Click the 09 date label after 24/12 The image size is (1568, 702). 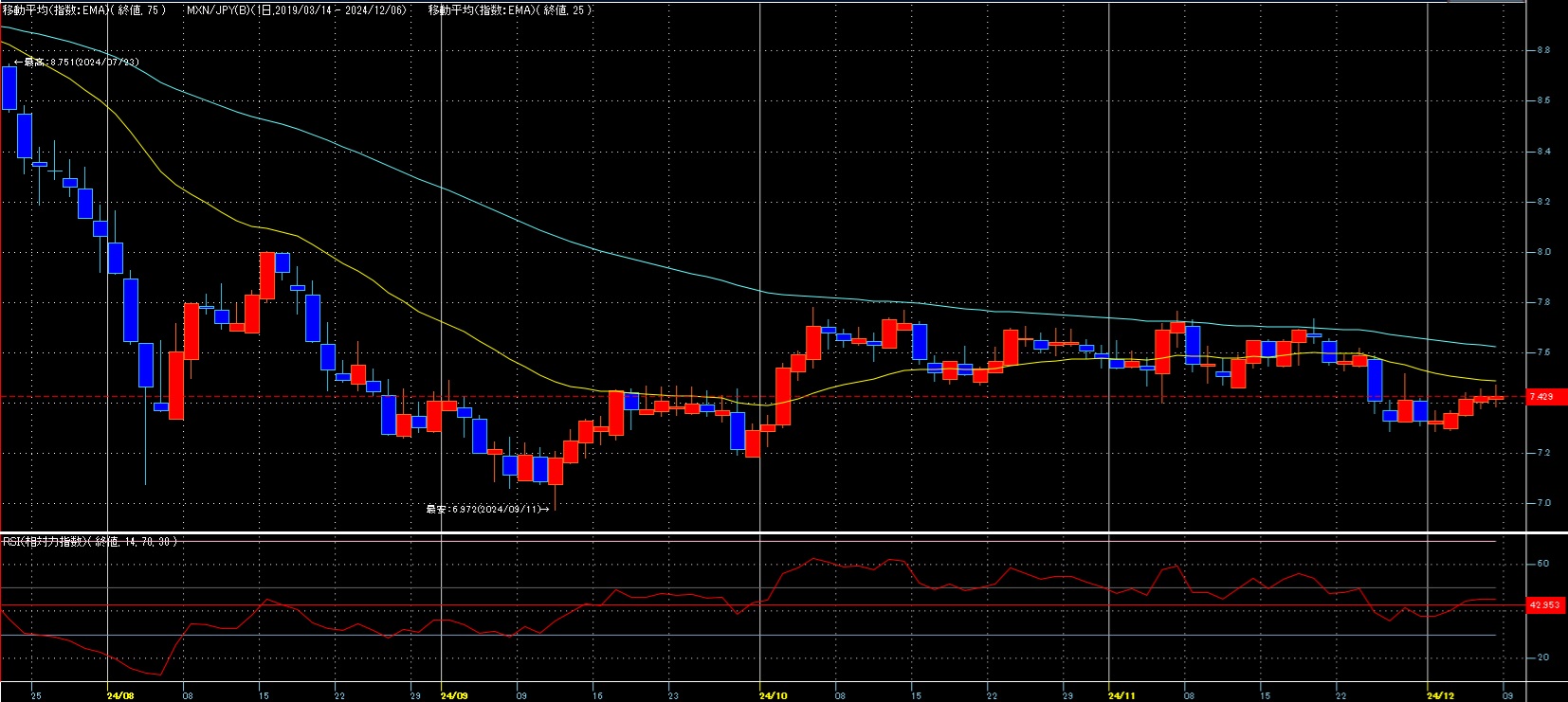click(1508, 695)
